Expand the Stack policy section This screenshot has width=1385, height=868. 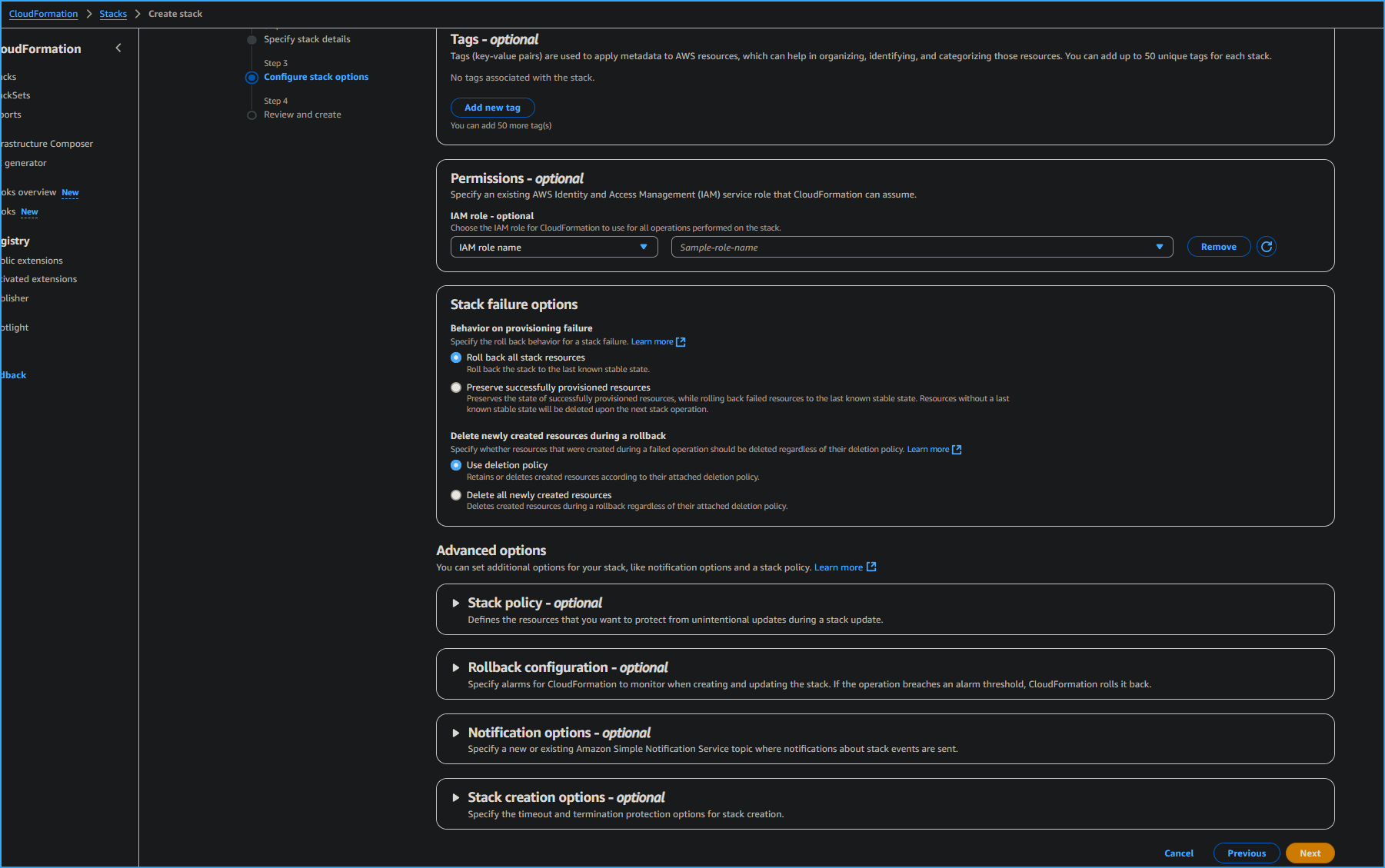(x=455, y=603)
